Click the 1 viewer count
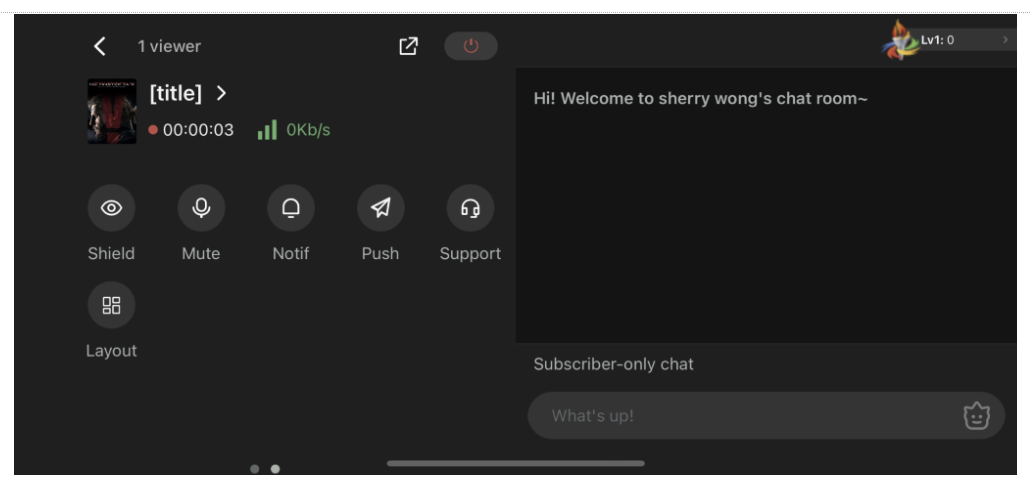Viewport: 1030px width, 492px height. point(169,47)
